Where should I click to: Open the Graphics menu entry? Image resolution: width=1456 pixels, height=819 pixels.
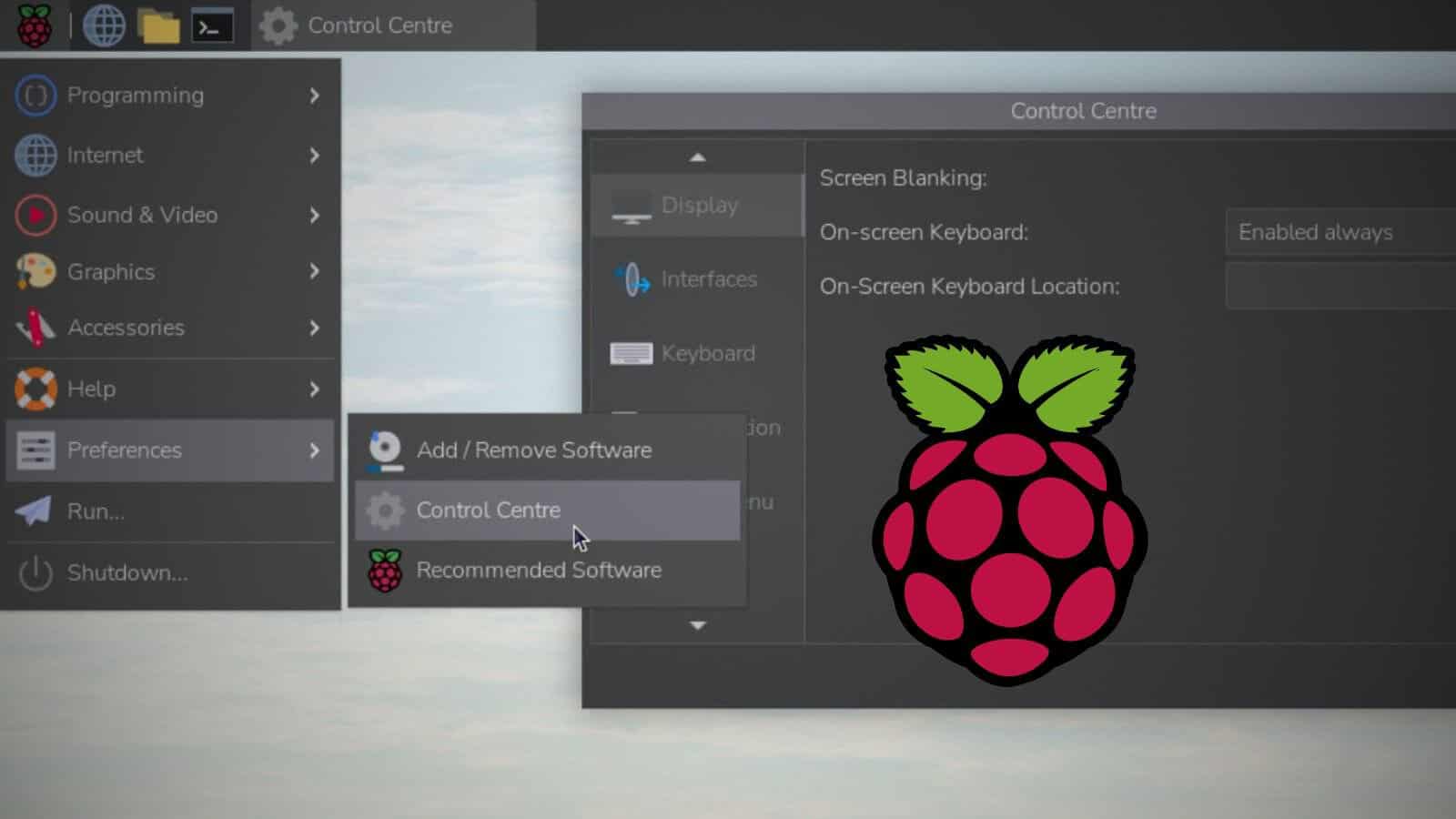pos(170,271)
